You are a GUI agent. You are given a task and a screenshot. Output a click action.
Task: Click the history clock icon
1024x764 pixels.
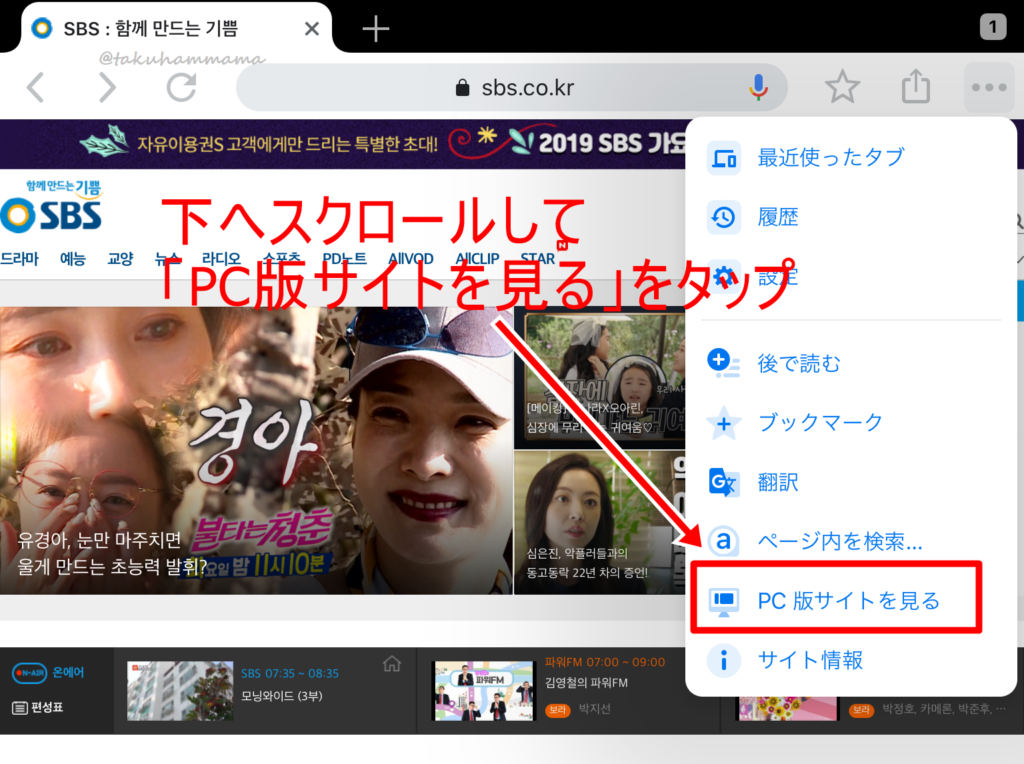coord(724,217)
